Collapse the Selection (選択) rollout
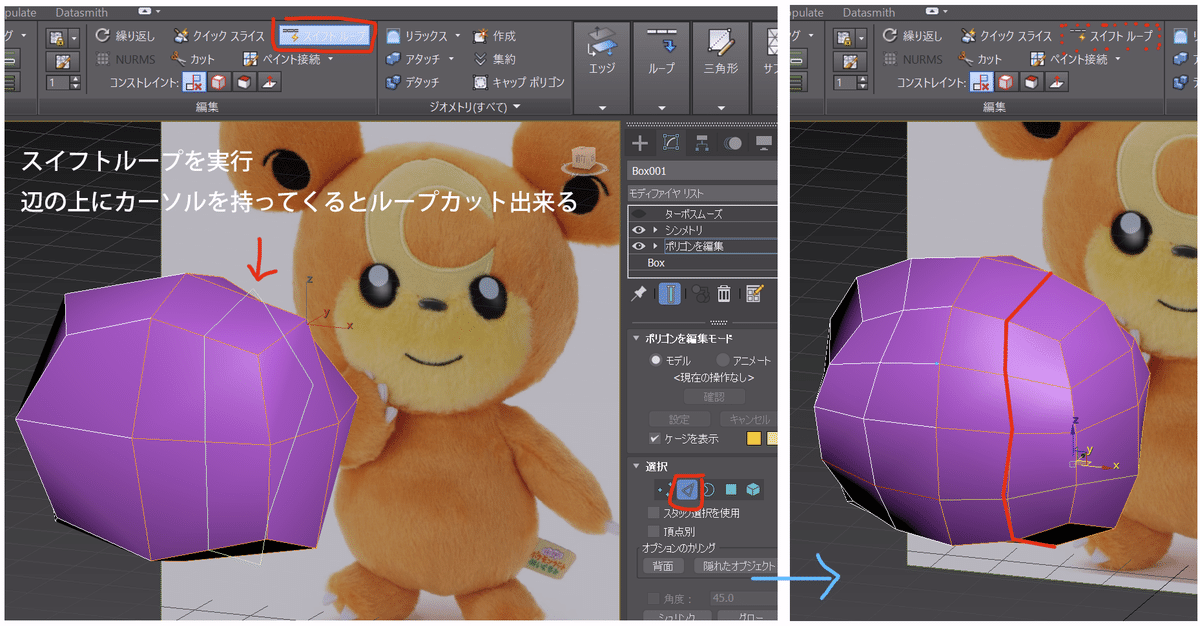The image size is (1200, 626). tap(637, 466)
